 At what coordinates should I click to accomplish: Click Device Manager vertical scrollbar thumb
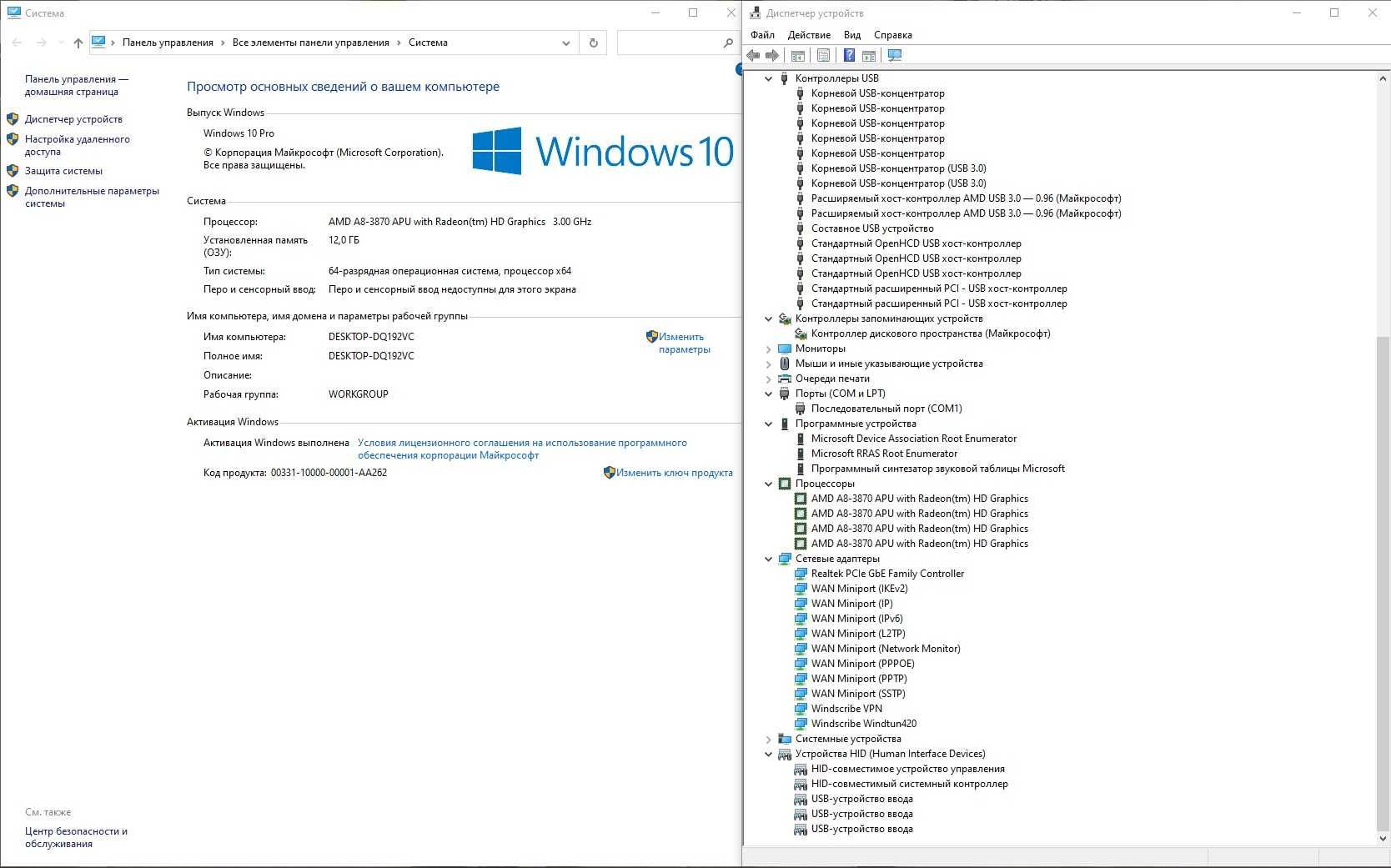click(x=1383, y=584)
